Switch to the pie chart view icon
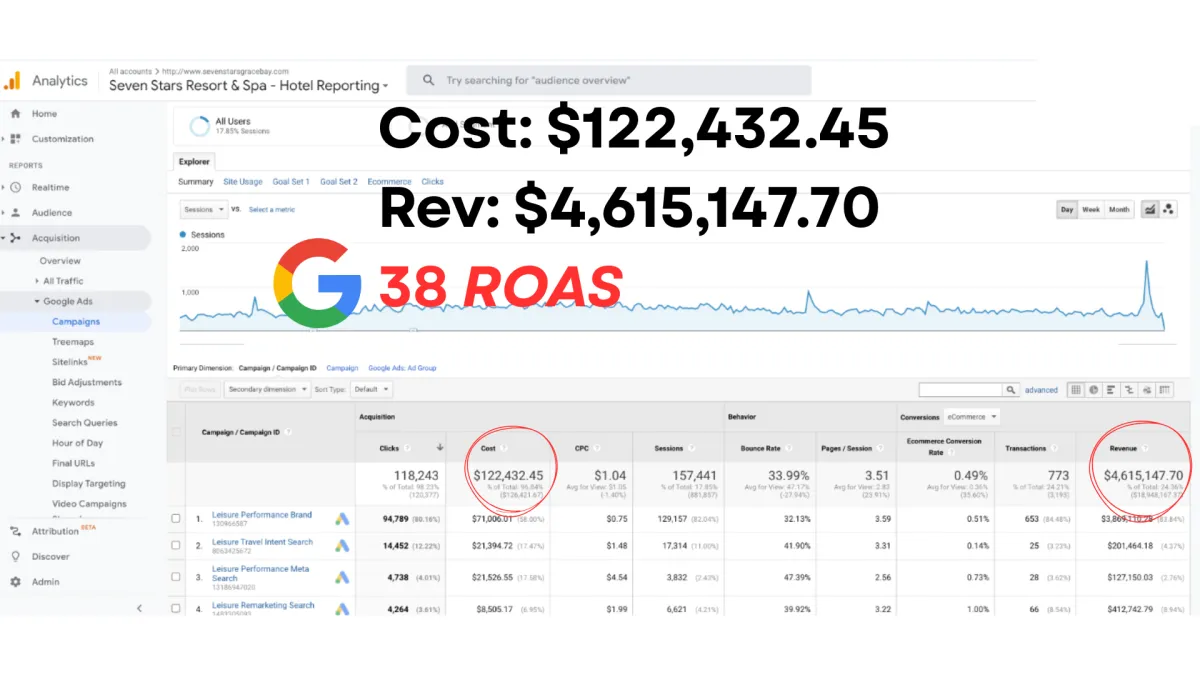The width and height of the screenshot is (1200, 675). pos(1093,390)
